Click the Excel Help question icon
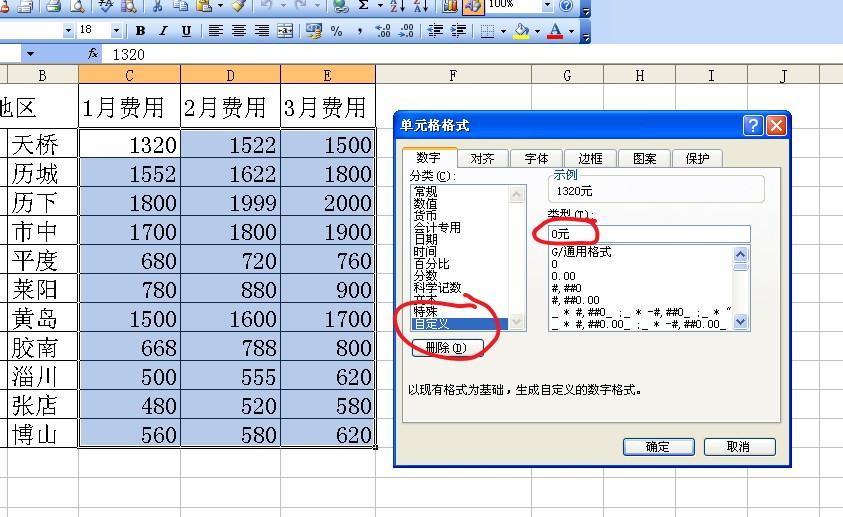The image size is (843, 517). [x=566, y=6]
